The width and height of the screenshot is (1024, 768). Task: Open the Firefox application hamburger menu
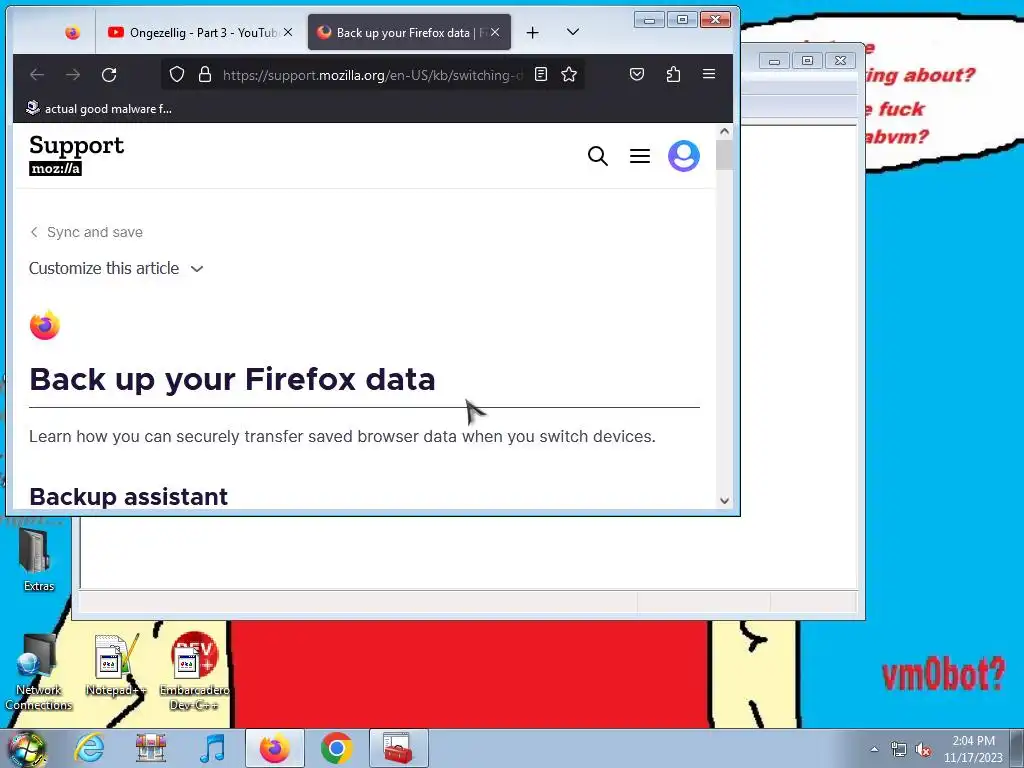click(709, 74)
